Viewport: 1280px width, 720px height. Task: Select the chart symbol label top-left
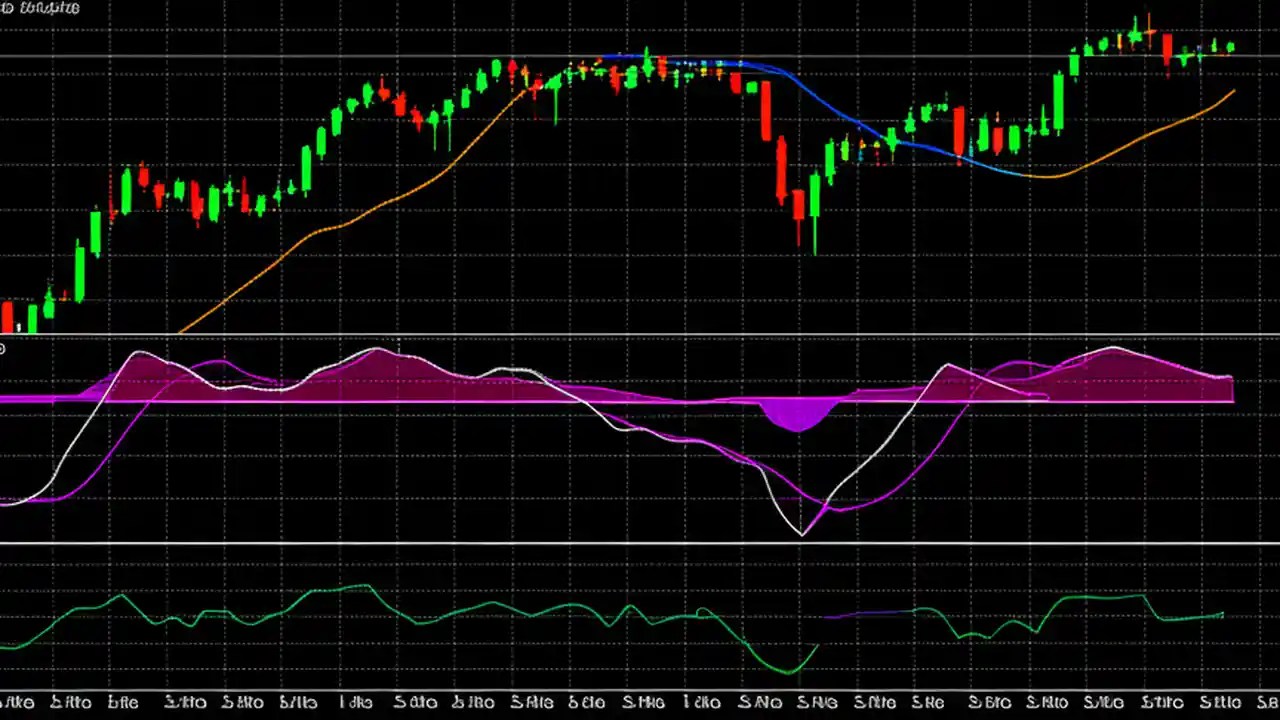(40, 8)
